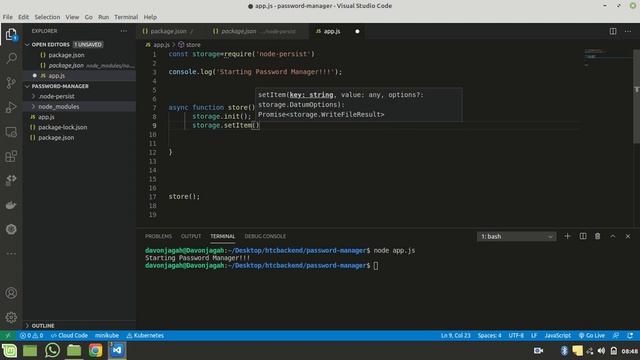640x360 pixels.
Task: Expand the node_modules folder
Action: click(x=33, y=107)
